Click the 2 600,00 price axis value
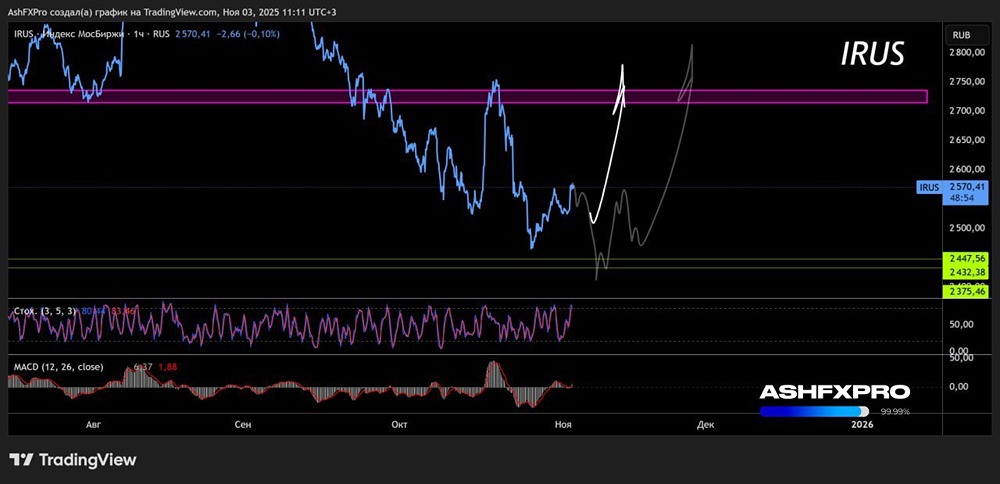This screenshot has height=484, width=1000. tap(967, 169)
